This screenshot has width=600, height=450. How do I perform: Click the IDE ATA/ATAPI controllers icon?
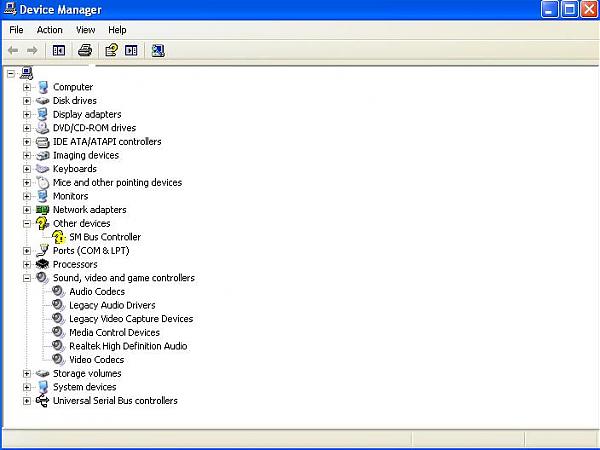point(42,142)
